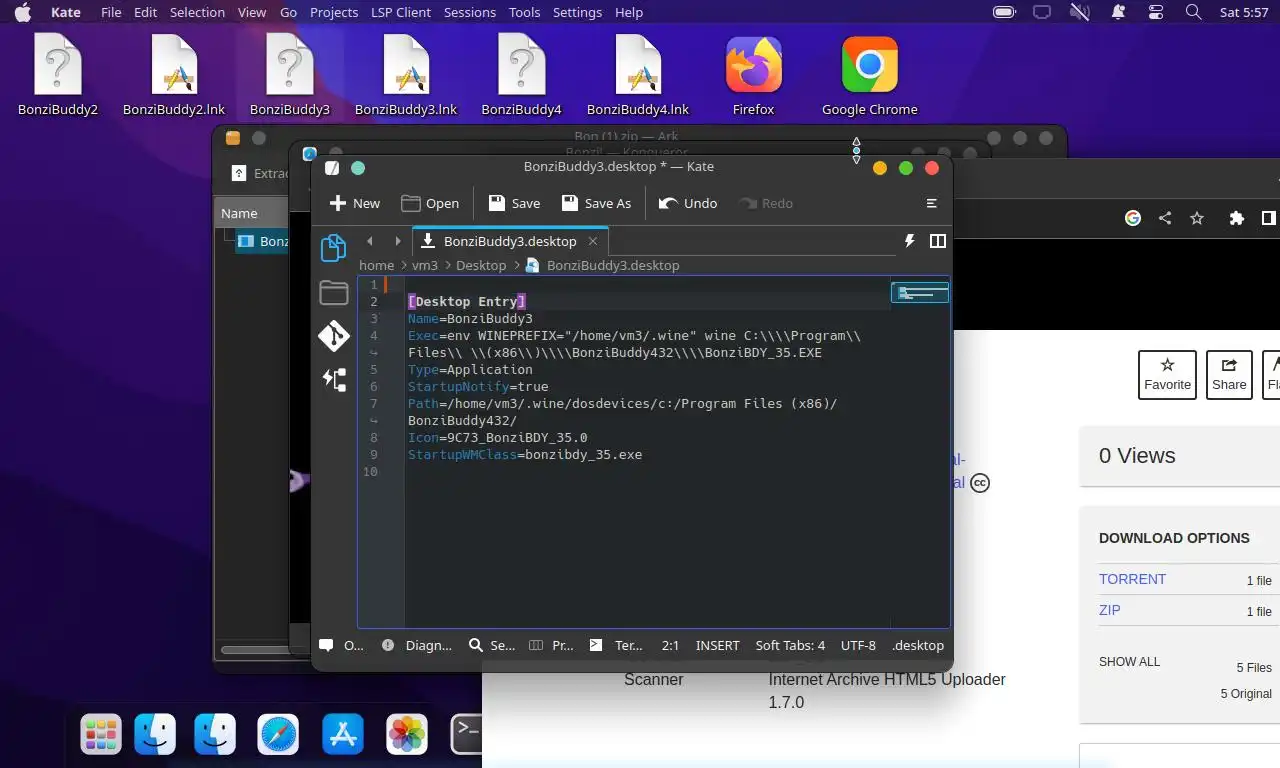1280x768 pixels.
Task: Click the ZIP download link
Action: pyautogui.click(x=1109, y=610)
